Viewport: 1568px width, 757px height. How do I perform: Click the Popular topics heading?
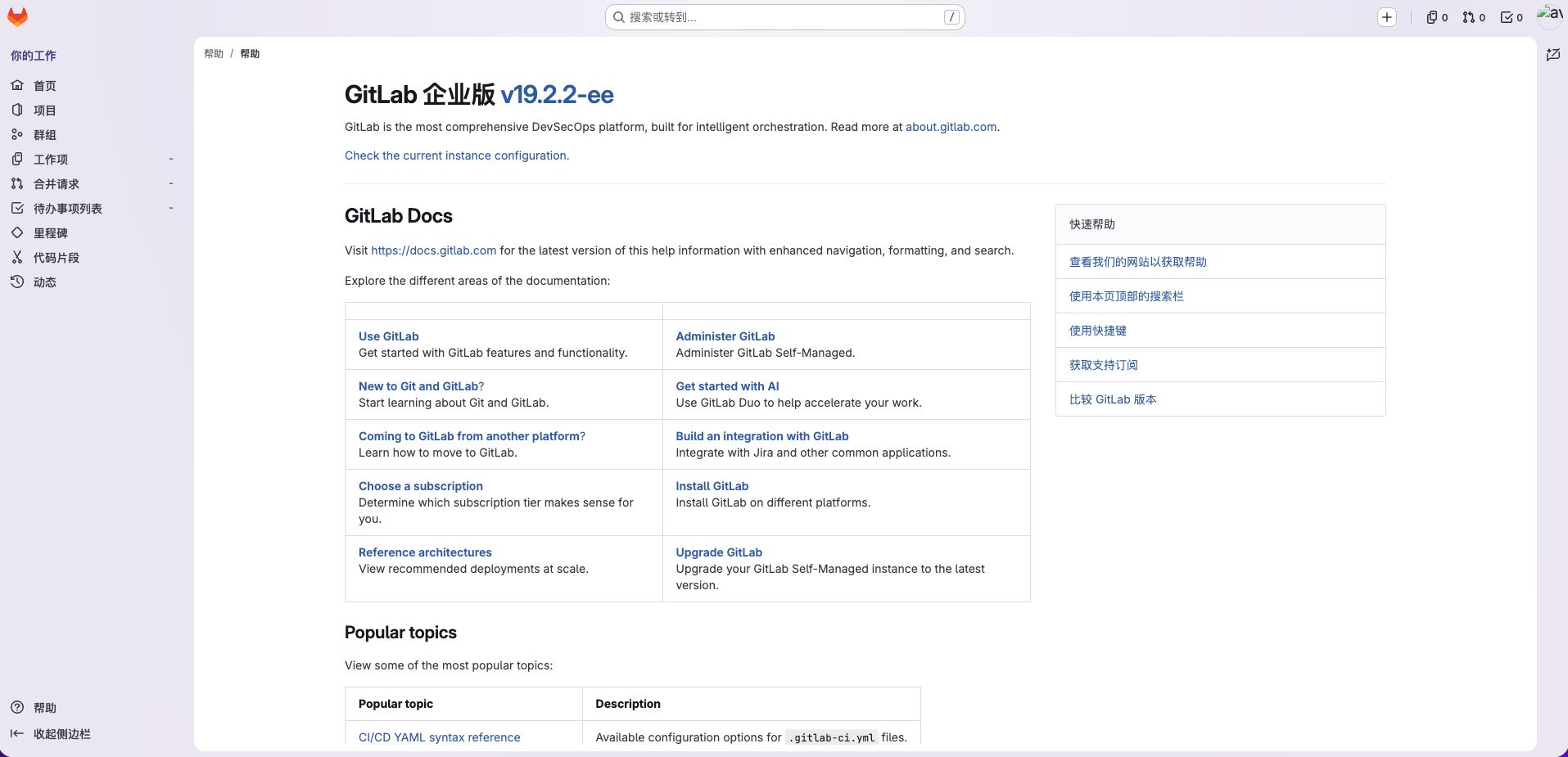[400, 633]
